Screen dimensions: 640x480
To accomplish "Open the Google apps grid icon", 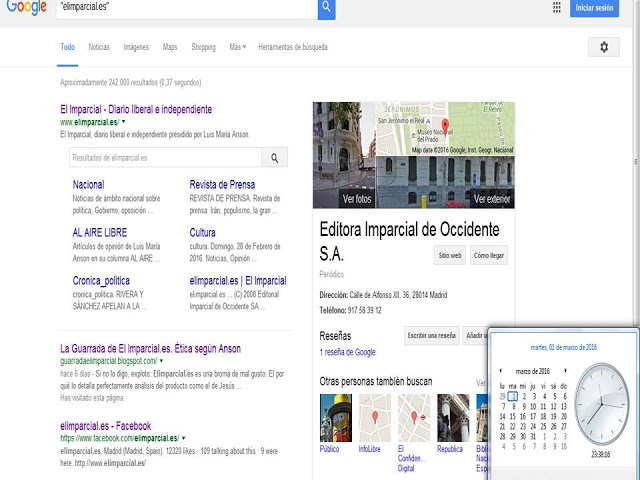I will [x=556, y=7].
